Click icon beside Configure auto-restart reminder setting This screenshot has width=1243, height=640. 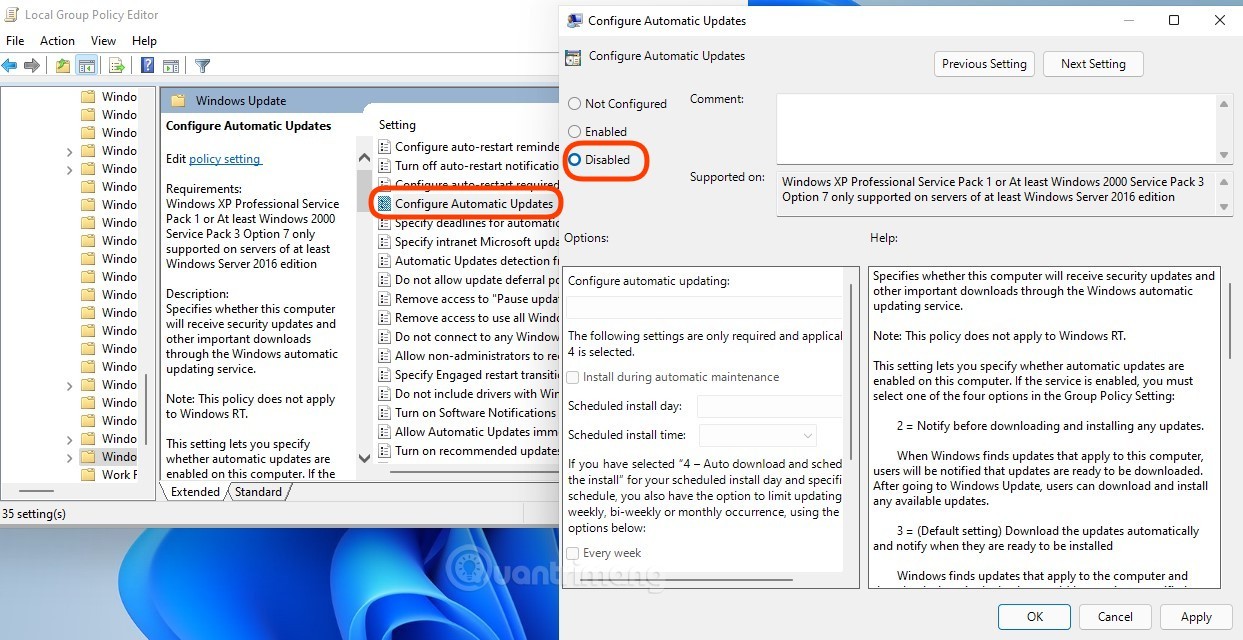pos(385,147)
